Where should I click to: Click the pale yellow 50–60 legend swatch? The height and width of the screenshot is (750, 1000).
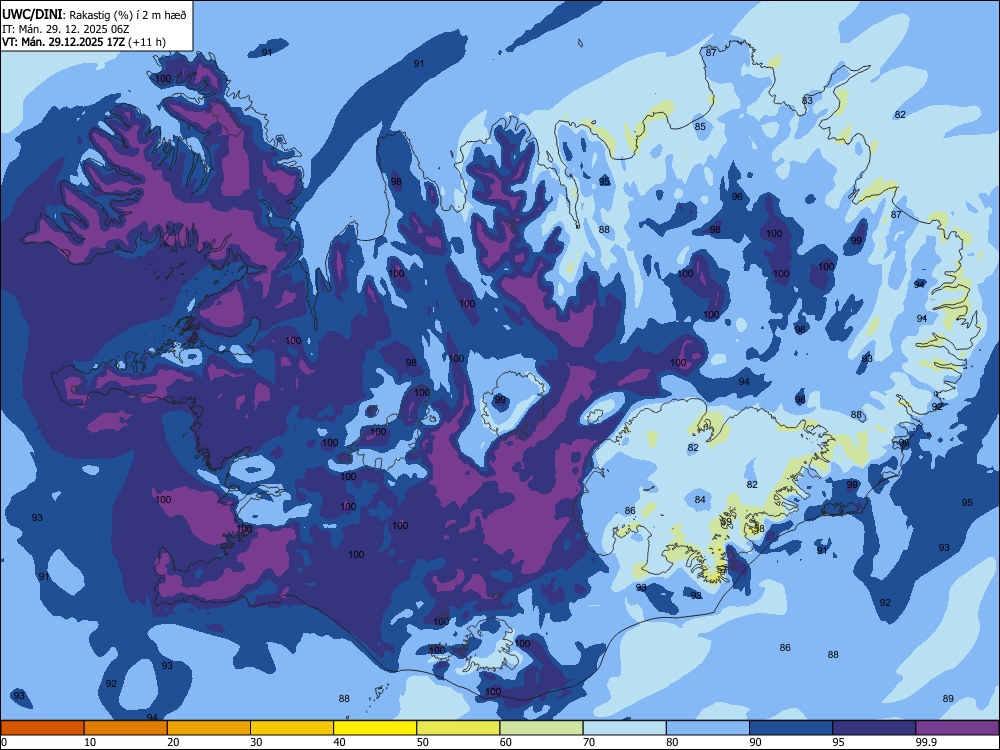pos(458,728)
